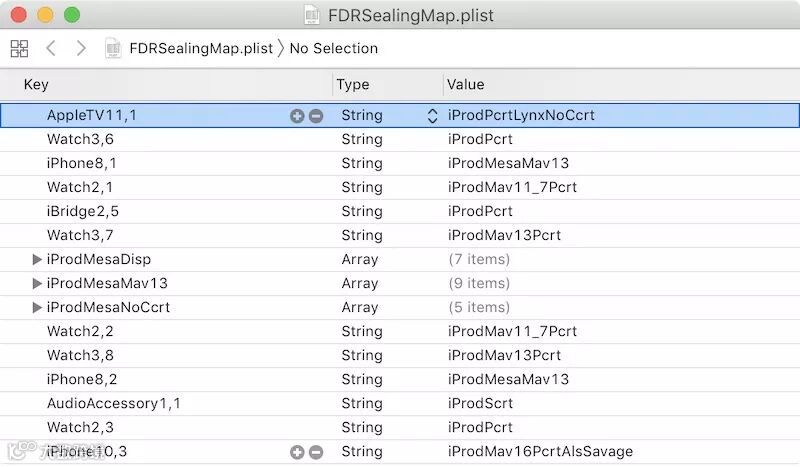Expand the iProdMesaMav13 array

tap(37, 283)
